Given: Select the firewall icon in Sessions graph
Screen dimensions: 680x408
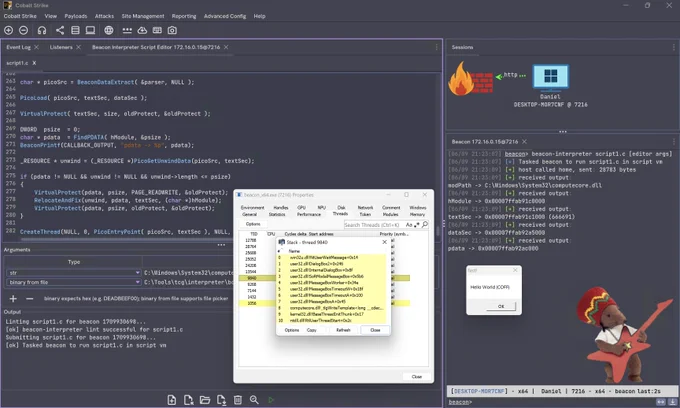Looking at the screenshot, I should (470, 79).
